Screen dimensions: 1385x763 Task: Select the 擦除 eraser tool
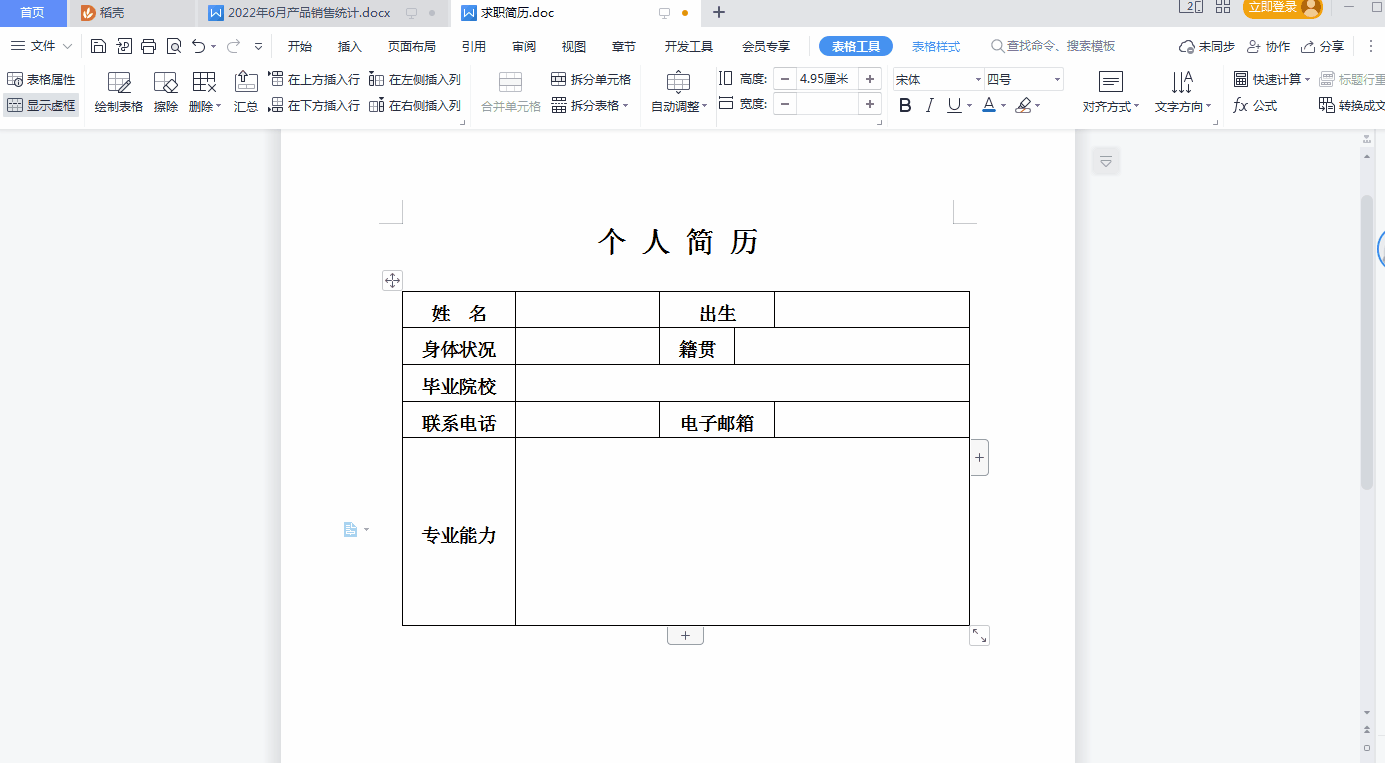(x=166, y=92)
